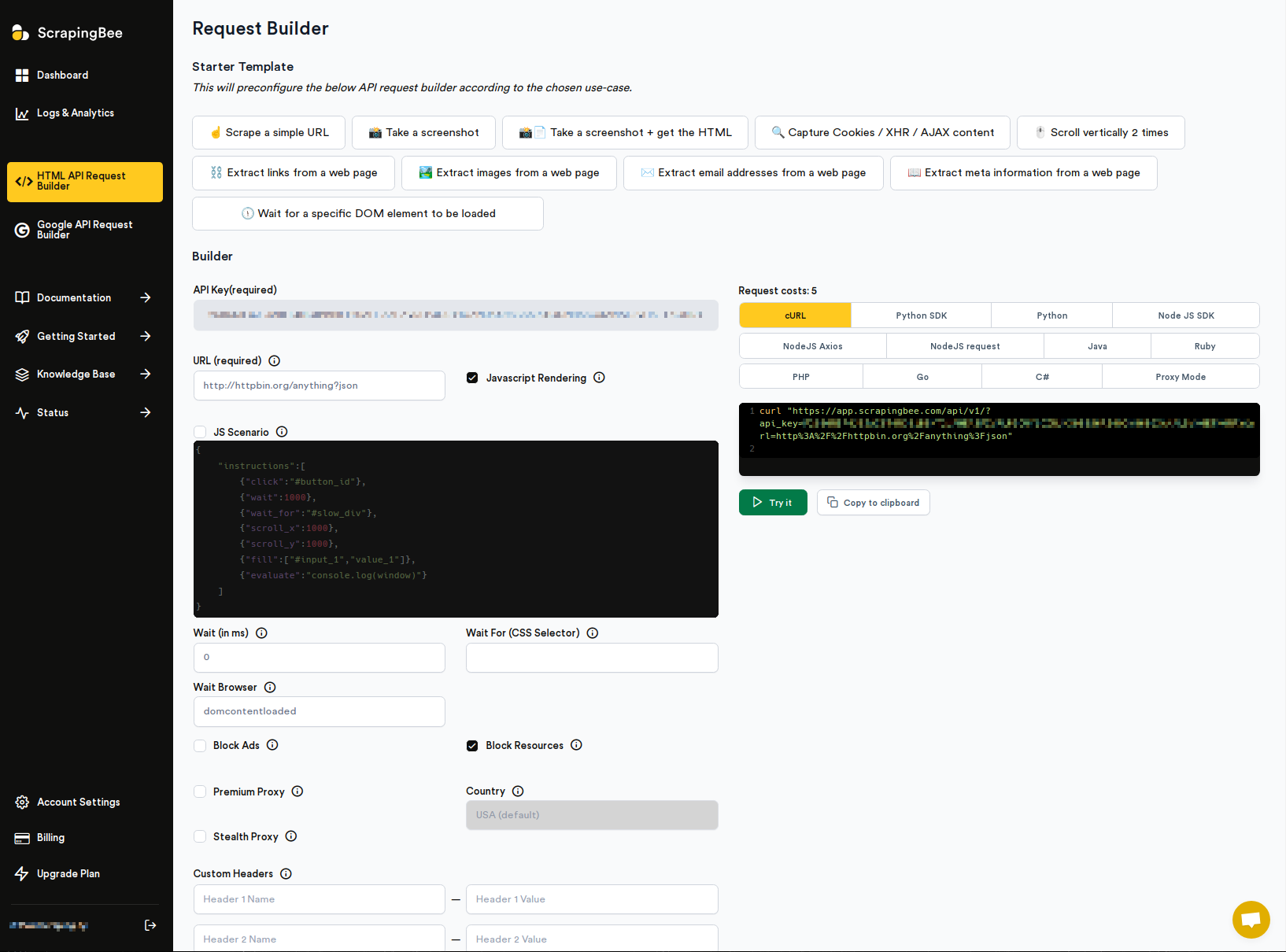Enable the Block Ads checkbox
The height and width of the screenshot is (952, 1286).
[x=200, y=746]
